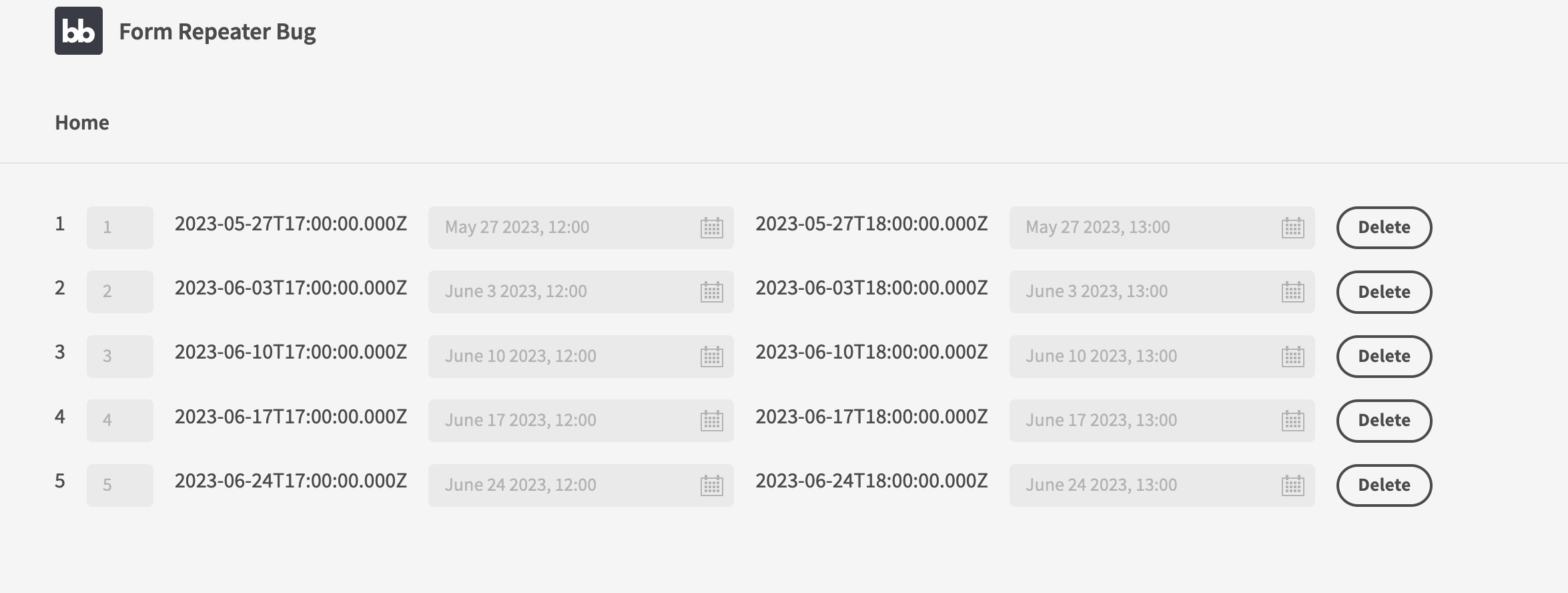The width and height of the screenshot is (1568, 593).
Task: Click the calendar icon beside June 3 12:00
Action: click(712, 291)
